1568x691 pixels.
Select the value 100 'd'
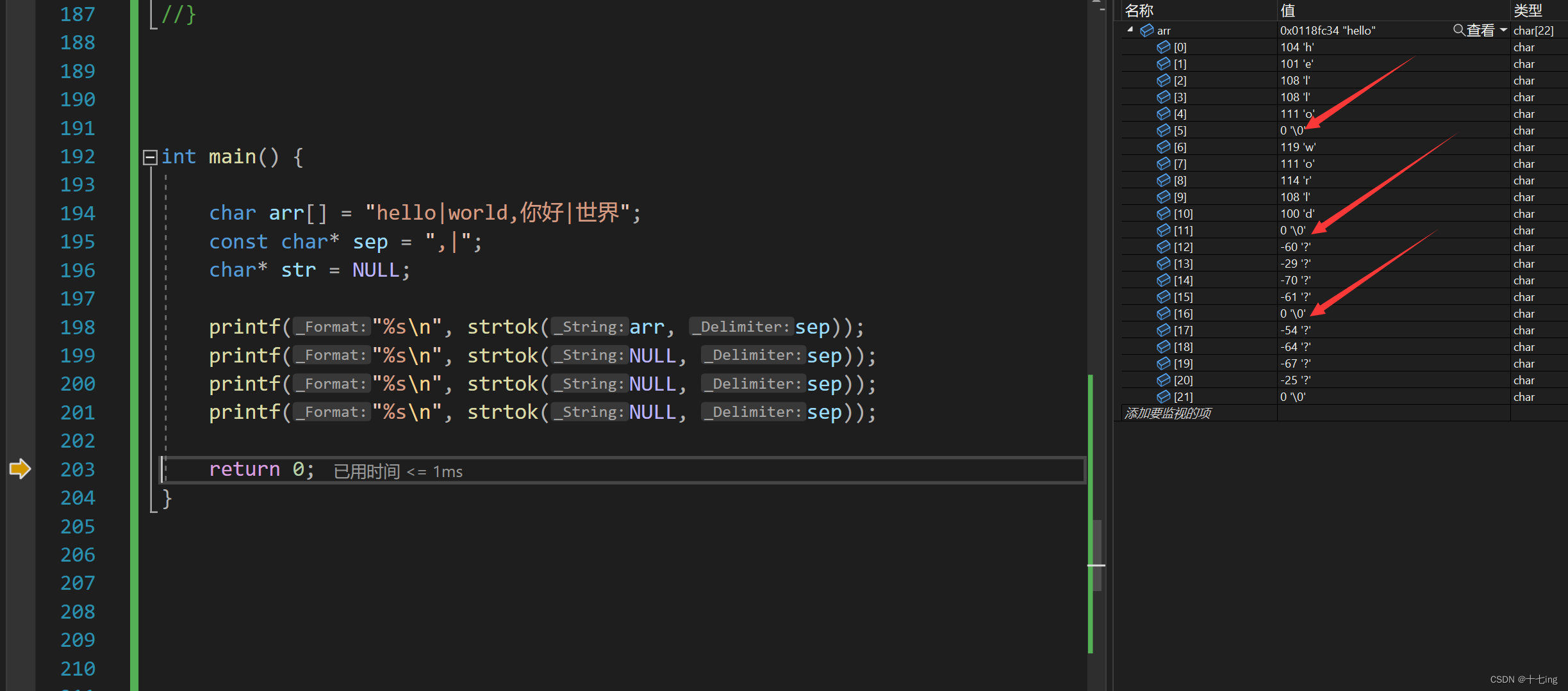pos(1298,213)
